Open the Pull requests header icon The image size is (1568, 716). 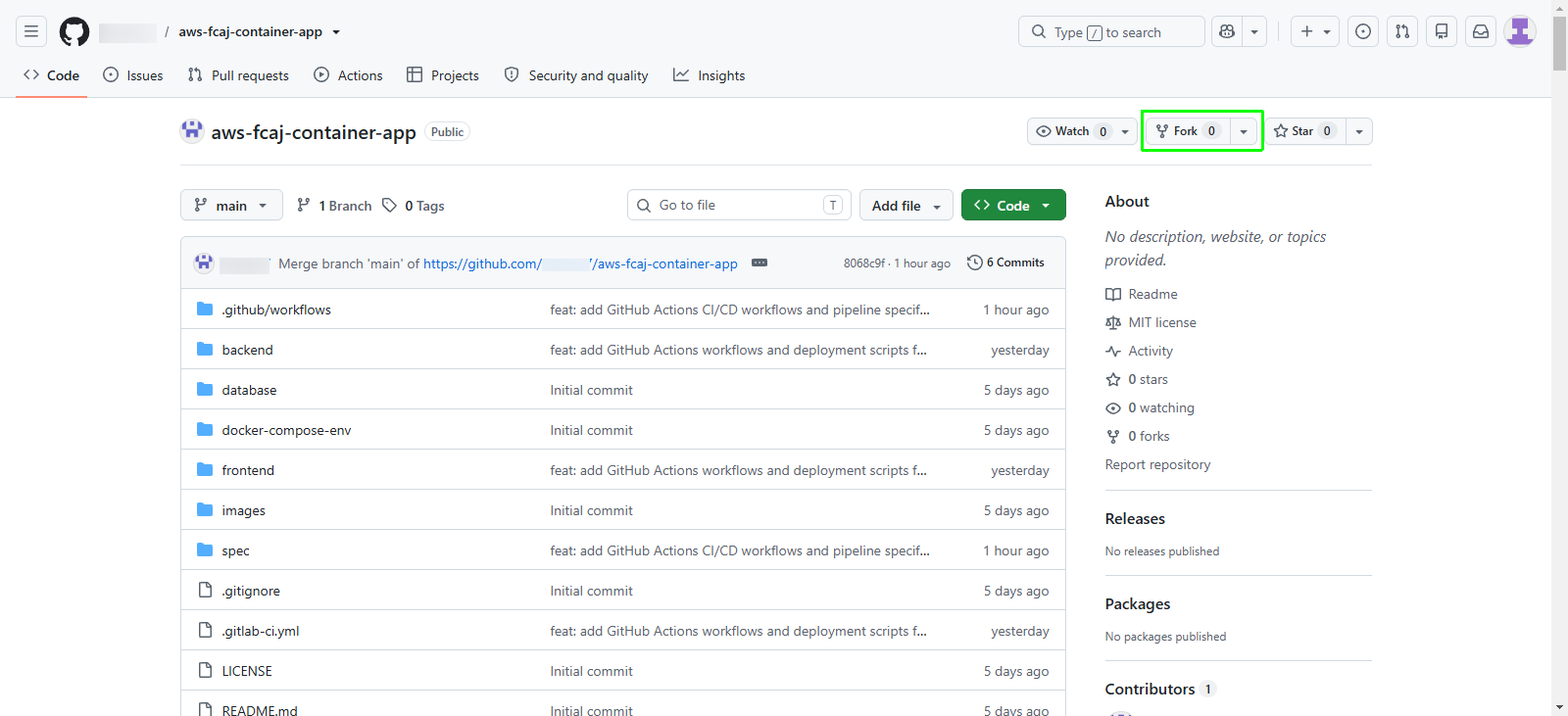pos(1402,31)
